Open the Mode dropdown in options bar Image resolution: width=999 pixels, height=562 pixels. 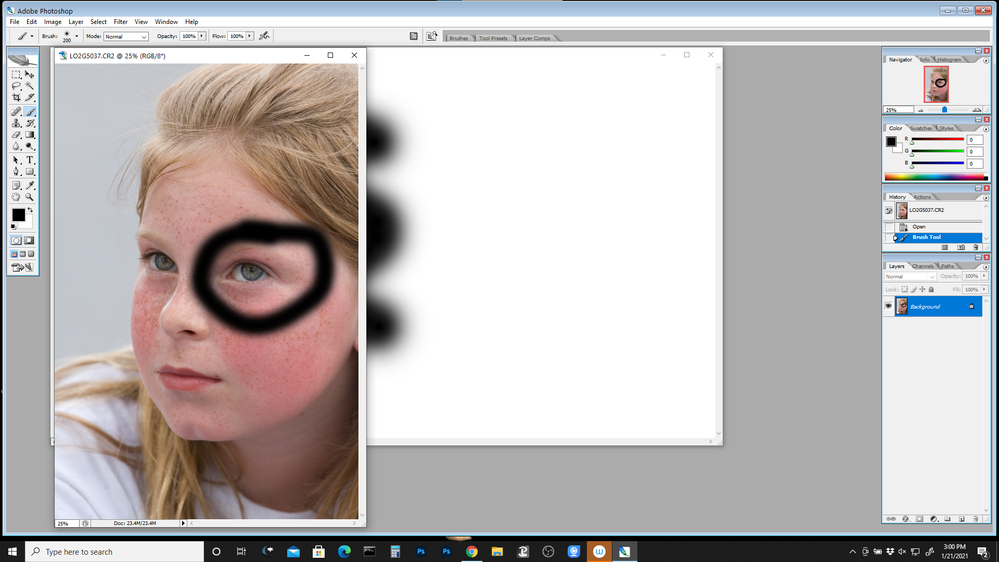coord(126,36)
